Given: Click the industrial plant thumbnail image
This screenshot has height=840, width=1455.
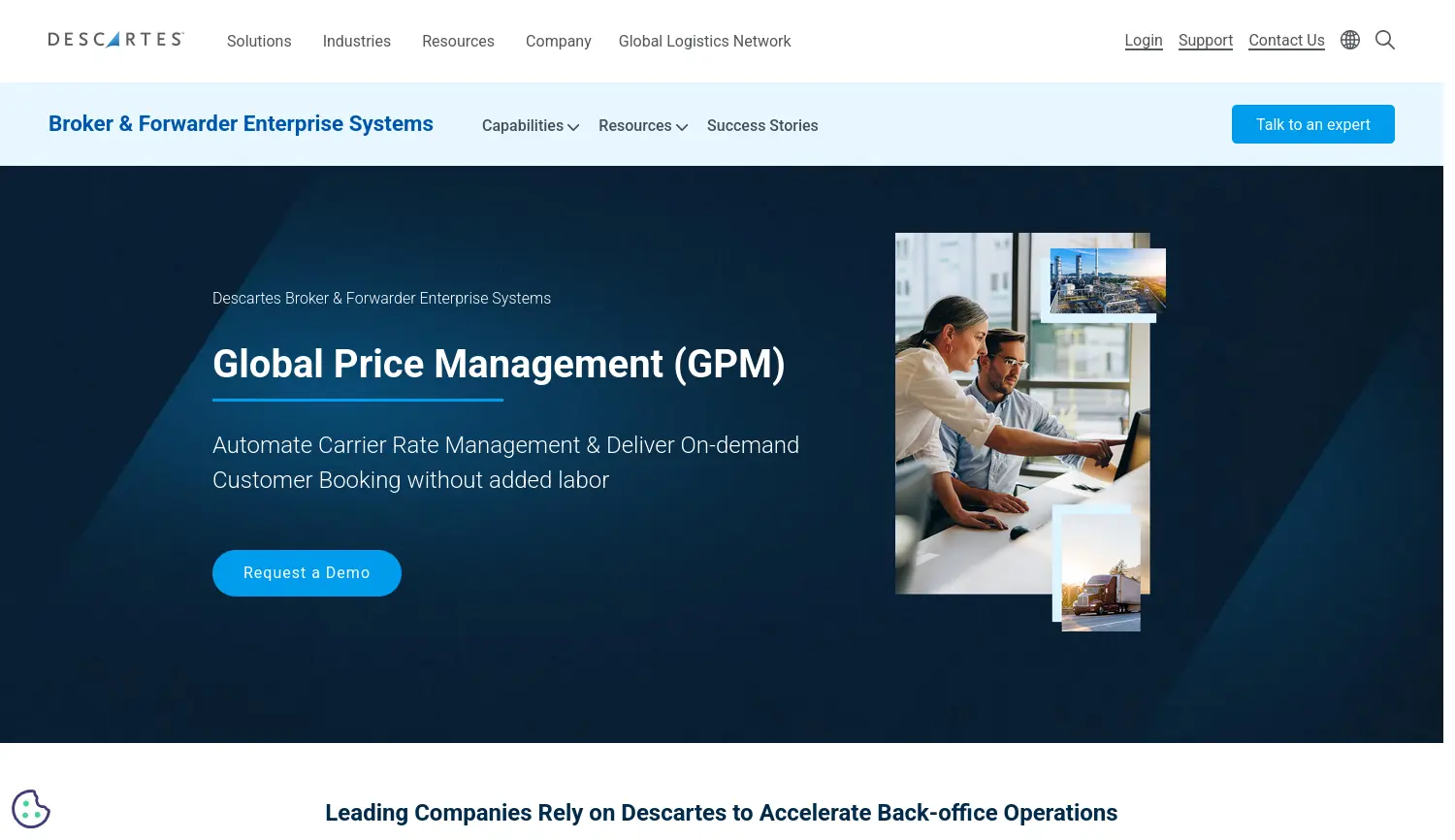Looking at the screenshot, I should click(x=1108, y=280).
